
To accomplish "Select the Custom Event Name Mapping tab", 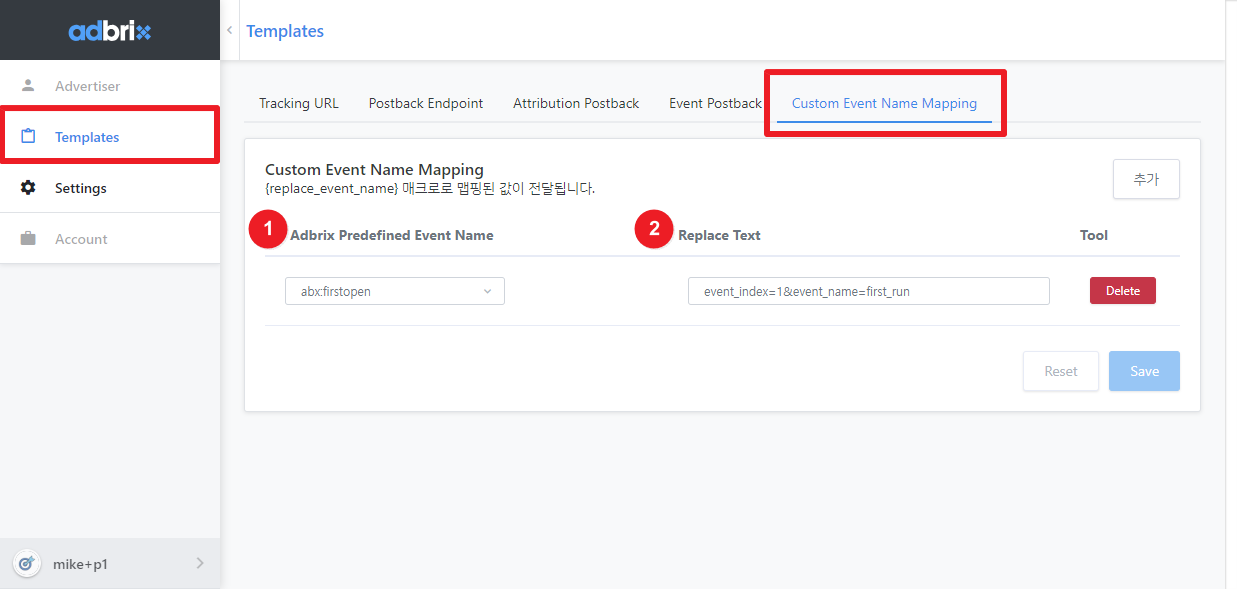I will 884,103.
